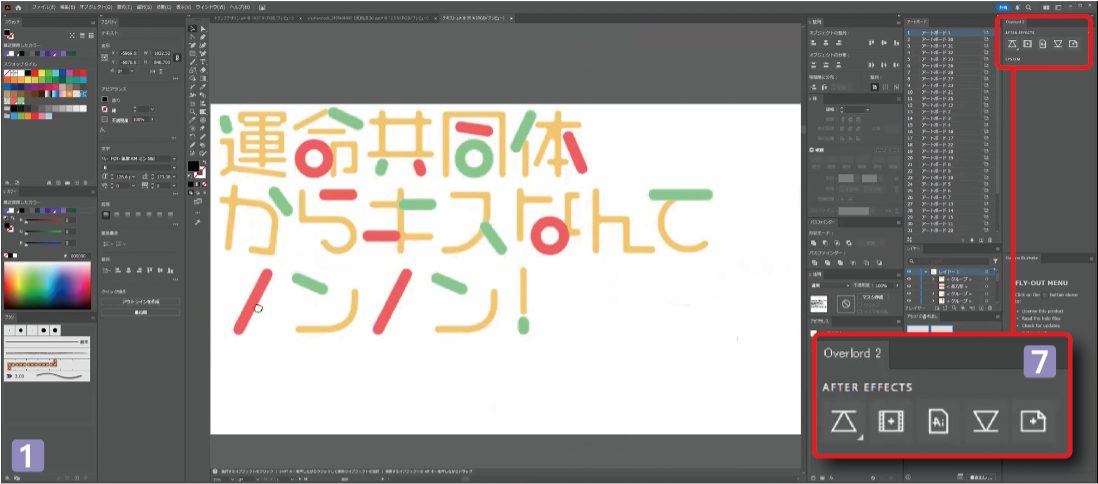Click the object thumbnail in Transparency panel

819,304
